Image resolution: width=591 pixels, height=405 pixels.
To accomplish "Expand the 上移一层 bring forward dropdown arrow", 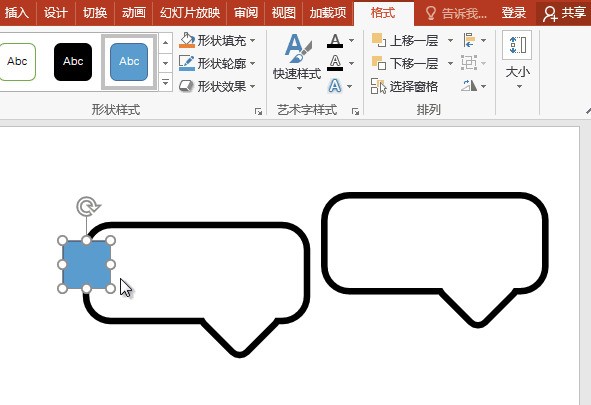I will click(450, 40).
